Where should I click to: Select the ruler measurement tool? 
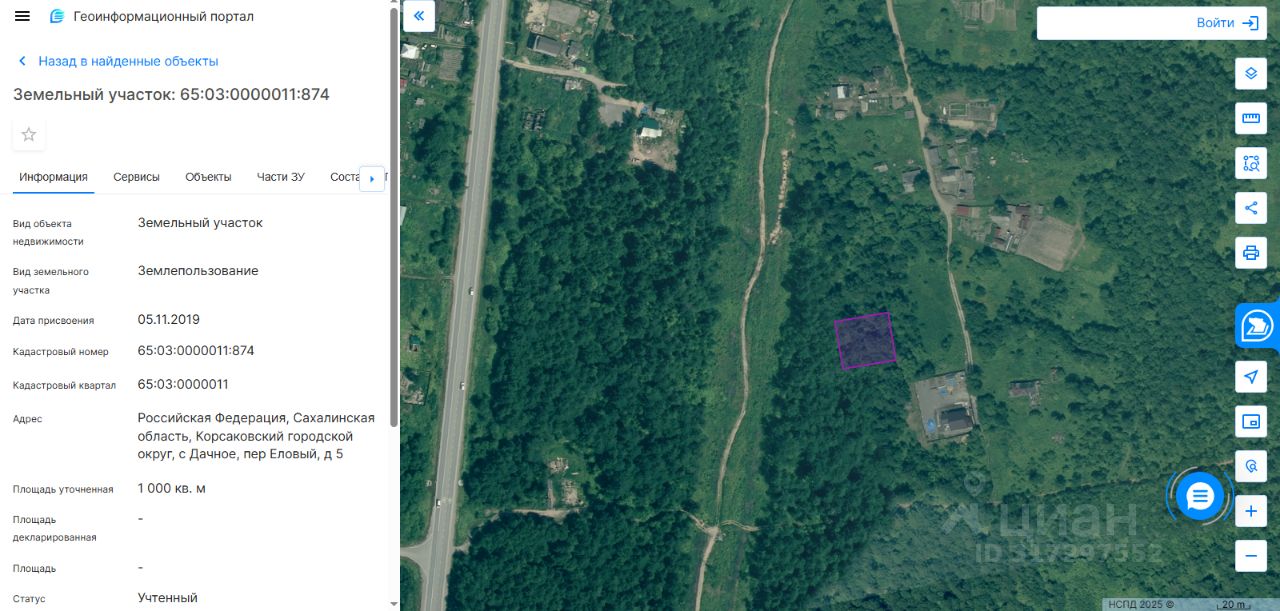[x=1250, y=118]
